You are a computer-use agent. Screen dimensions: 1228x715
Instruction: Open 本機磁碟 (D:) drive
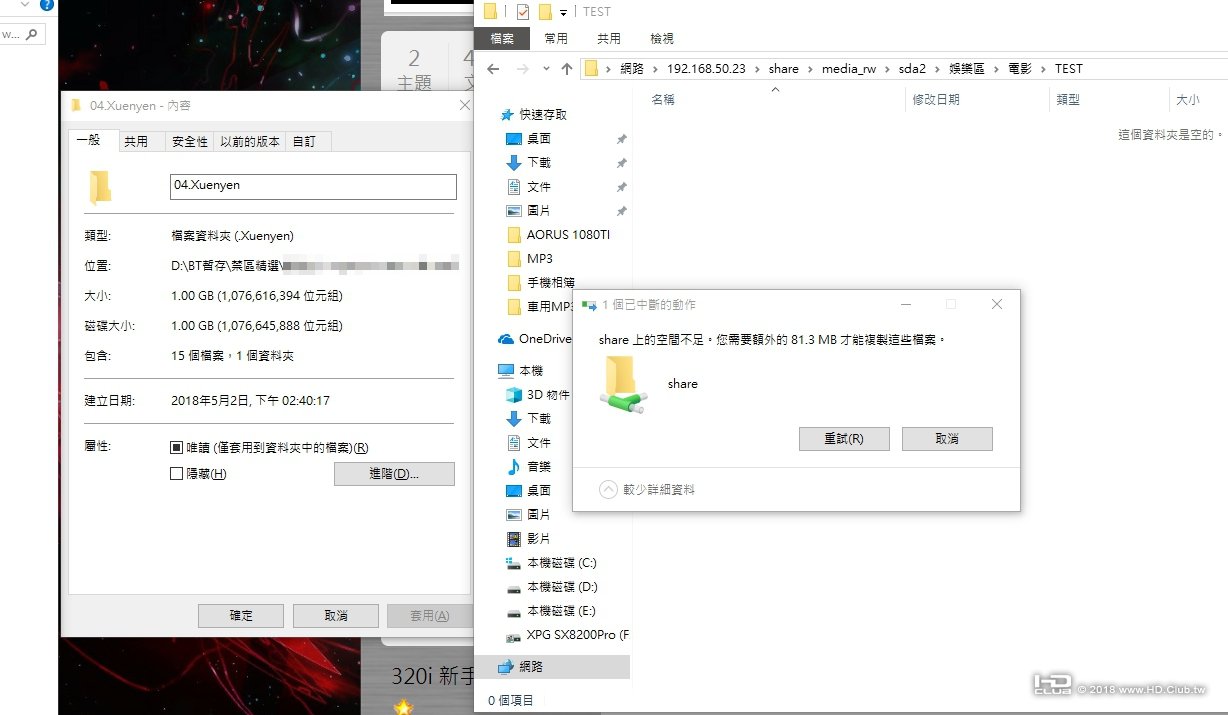pyautogui.click(x=562, y=587)
